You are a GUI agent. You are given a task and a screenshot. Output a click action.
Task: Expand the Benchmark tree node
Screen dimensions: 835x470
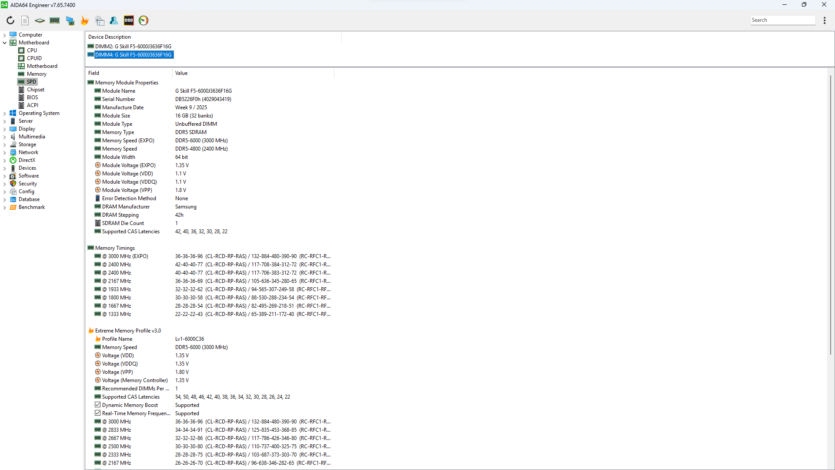(x=5, y=208)
